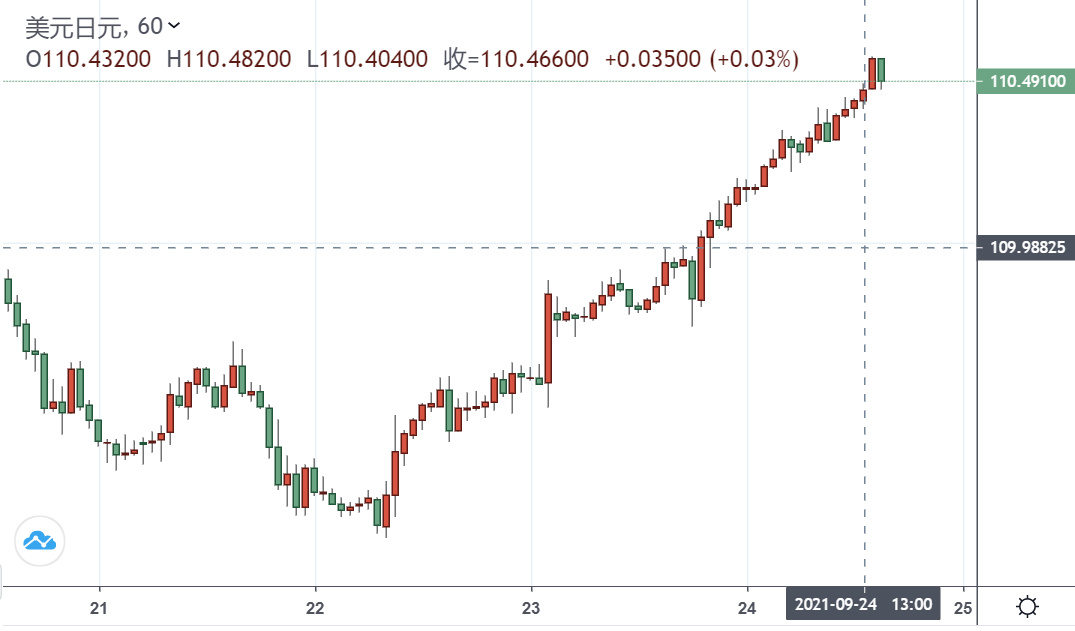
Task: Click date 21 on the time axis
Action: (99, 606)
